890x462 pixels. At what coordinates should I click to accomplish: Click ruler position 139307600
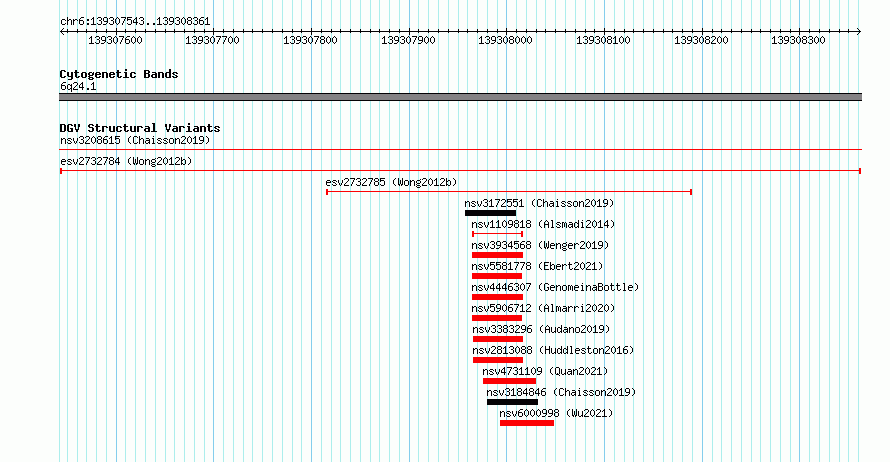pos(115,40)
